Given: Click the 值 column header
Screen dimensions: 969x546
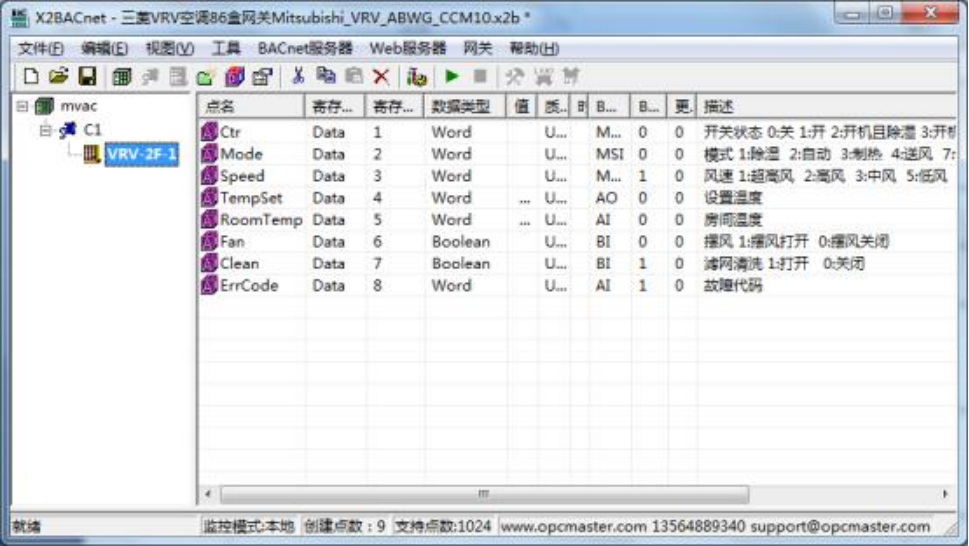Looking at the screenshot, I should tap(522, 106).
